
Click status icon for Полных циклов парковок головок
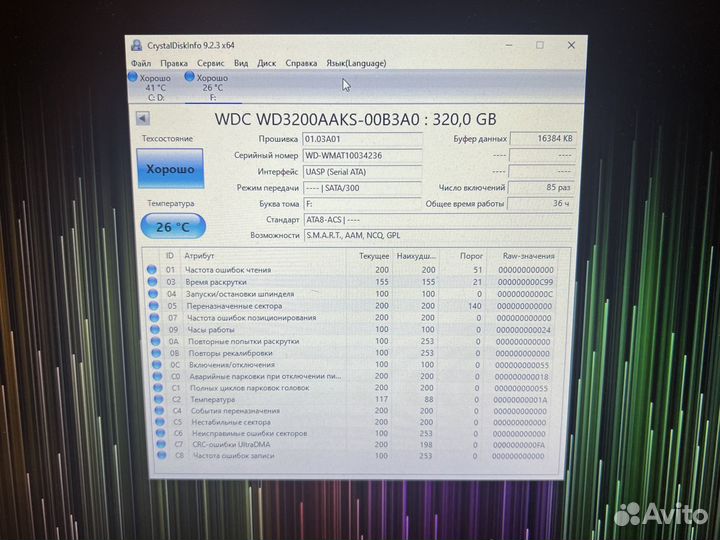point(158,388)
